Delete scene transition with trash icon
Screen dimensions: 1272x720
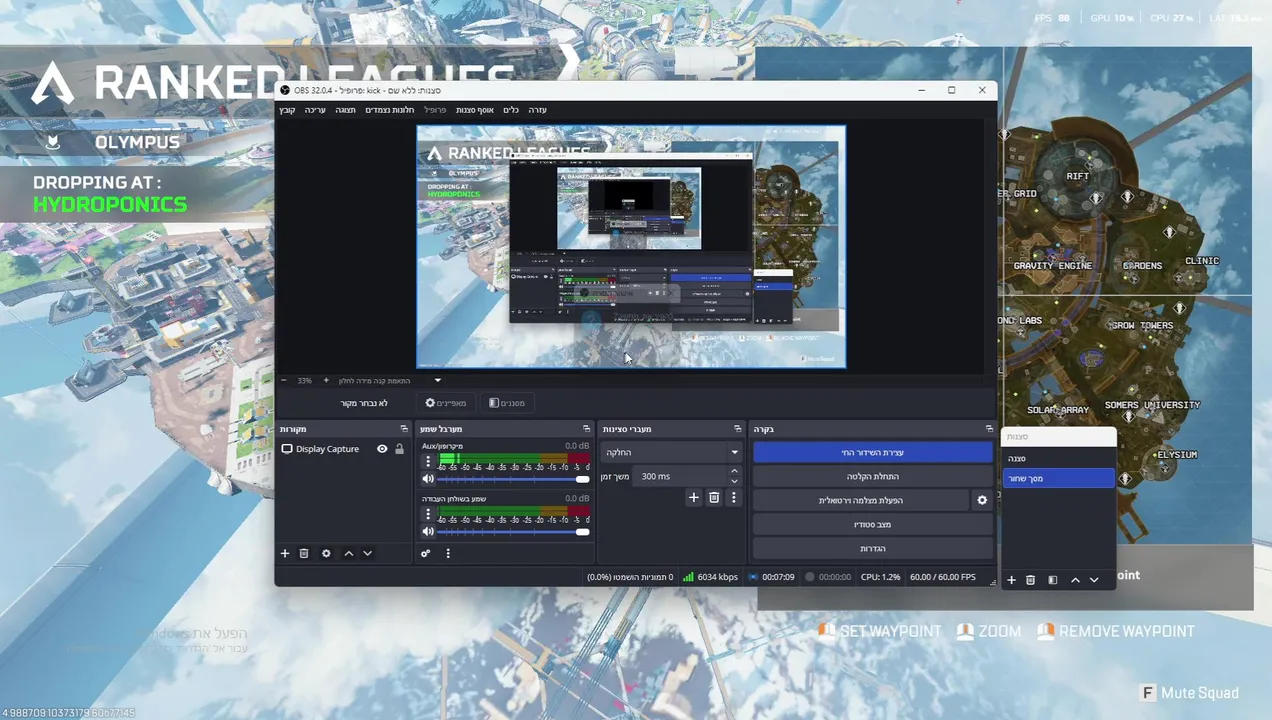714,497
